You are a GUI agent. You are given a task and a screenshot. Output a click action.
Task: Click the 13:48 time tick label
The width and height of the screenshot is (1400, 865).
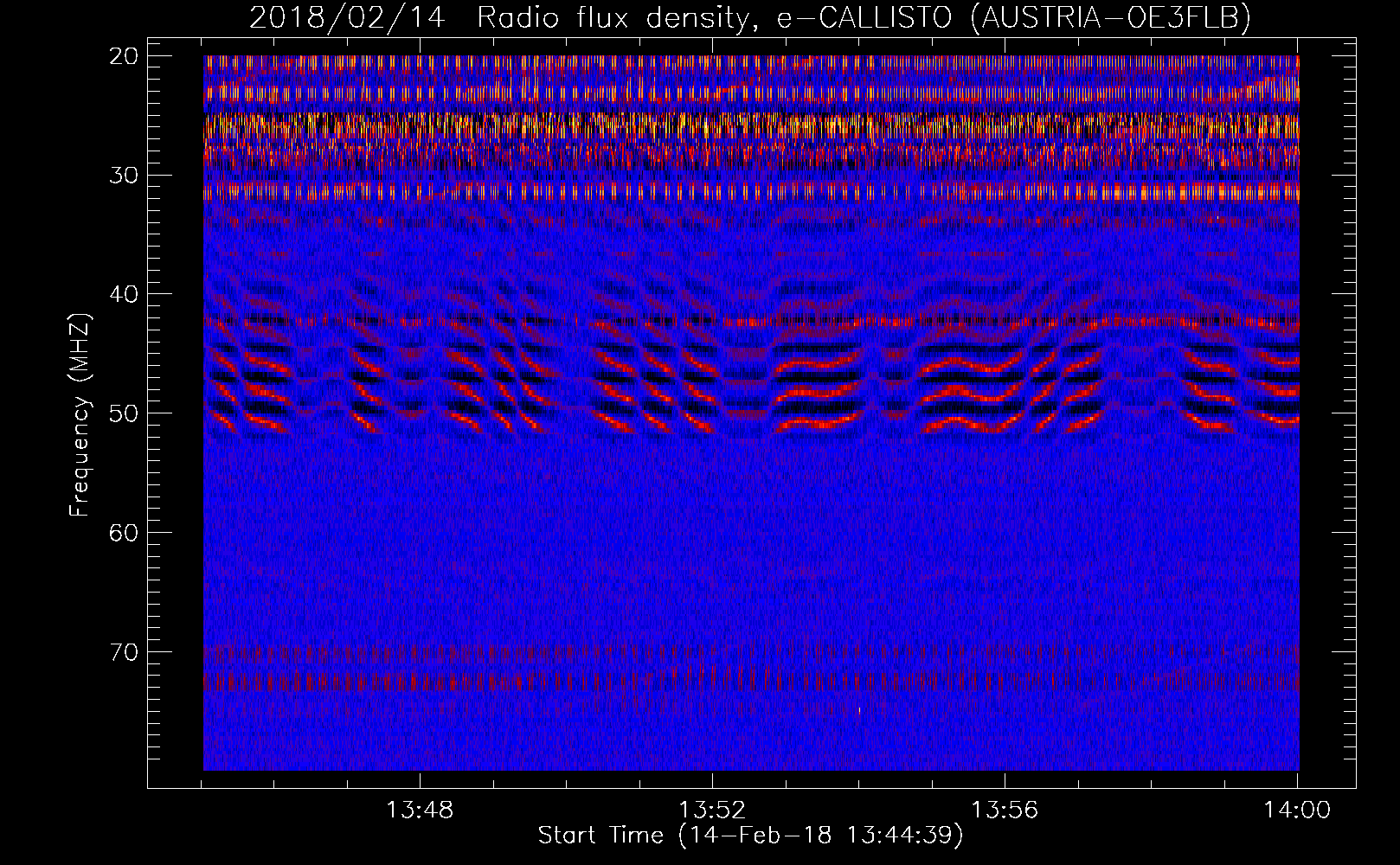click(x=420, y=811)
